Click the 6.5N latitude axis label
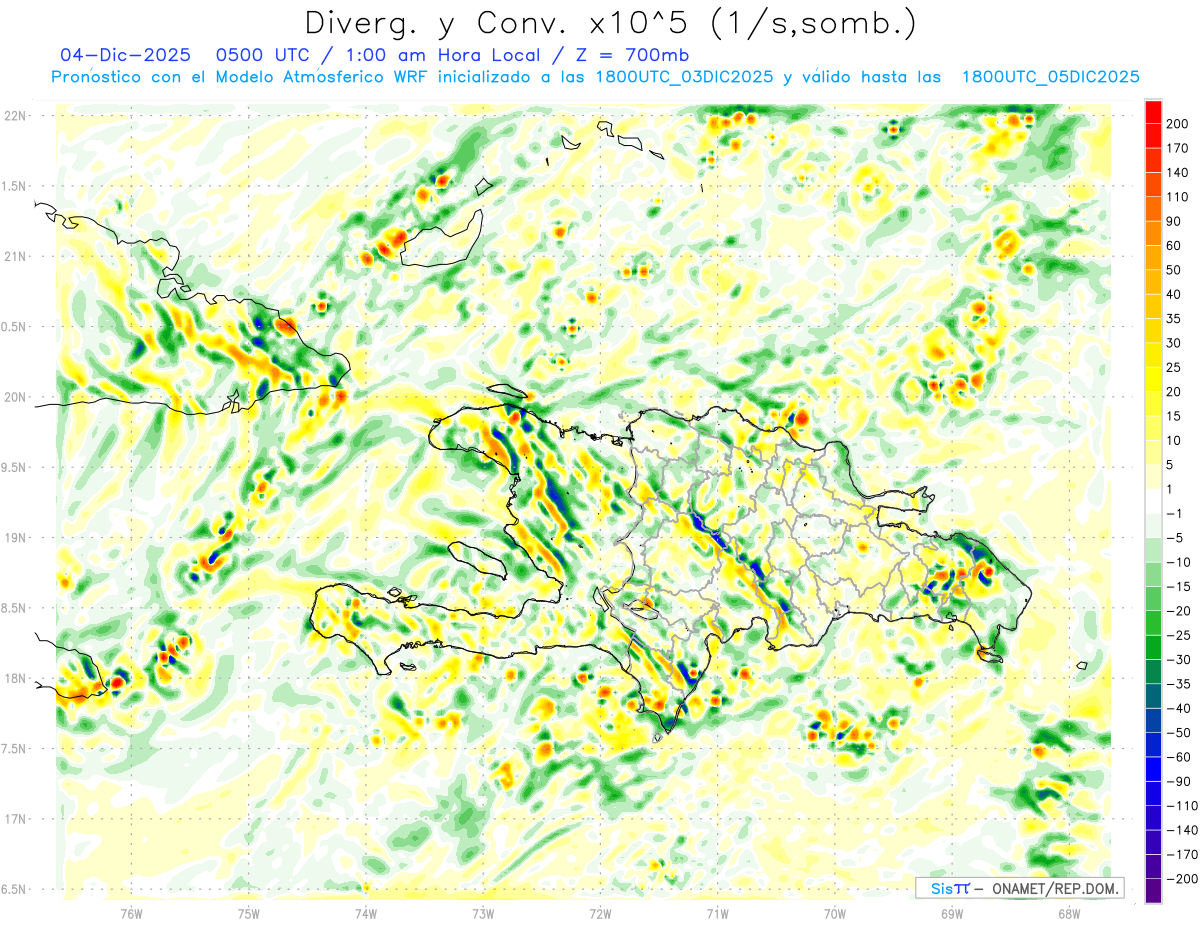This screenshot has height=927, width=1200. coord(14,889)
